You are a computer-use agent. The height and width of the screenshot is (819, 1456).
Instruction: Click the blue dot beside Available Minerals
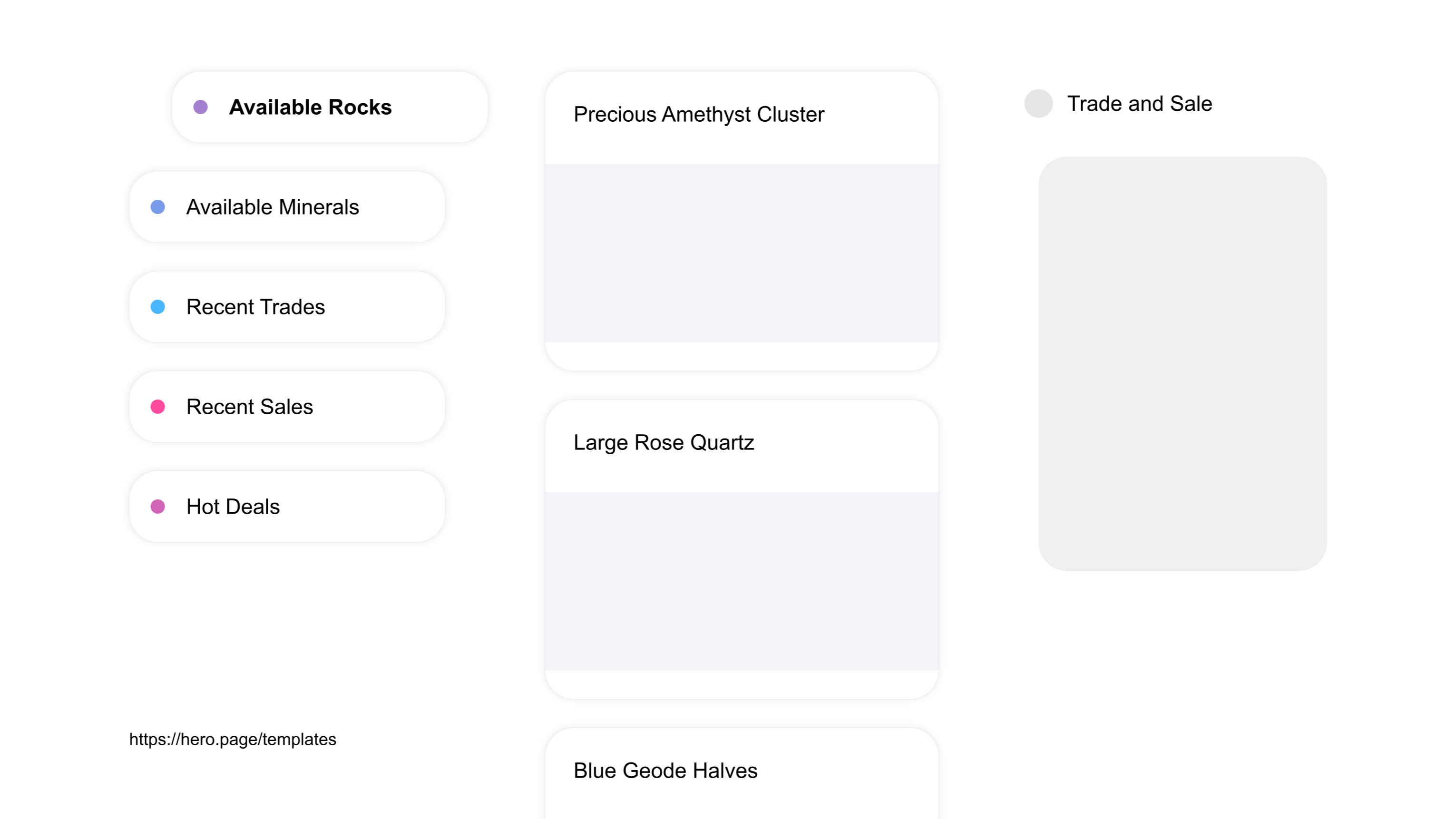157,207
